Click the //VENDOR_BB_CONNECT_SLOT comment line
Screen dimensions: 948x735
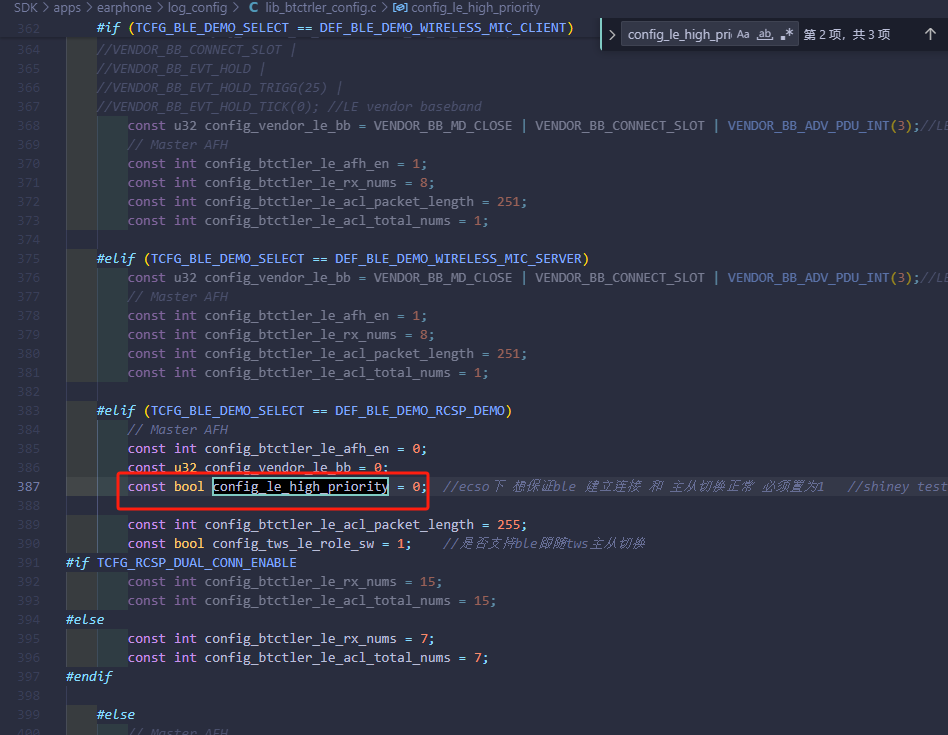(x=196, y=50)
